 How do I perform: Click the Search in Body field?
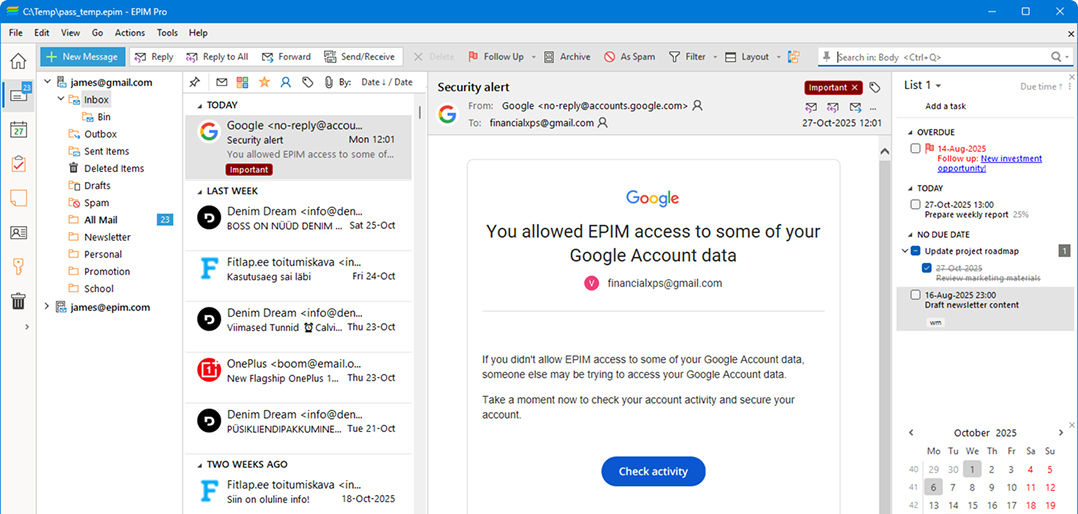pos(940,57)
